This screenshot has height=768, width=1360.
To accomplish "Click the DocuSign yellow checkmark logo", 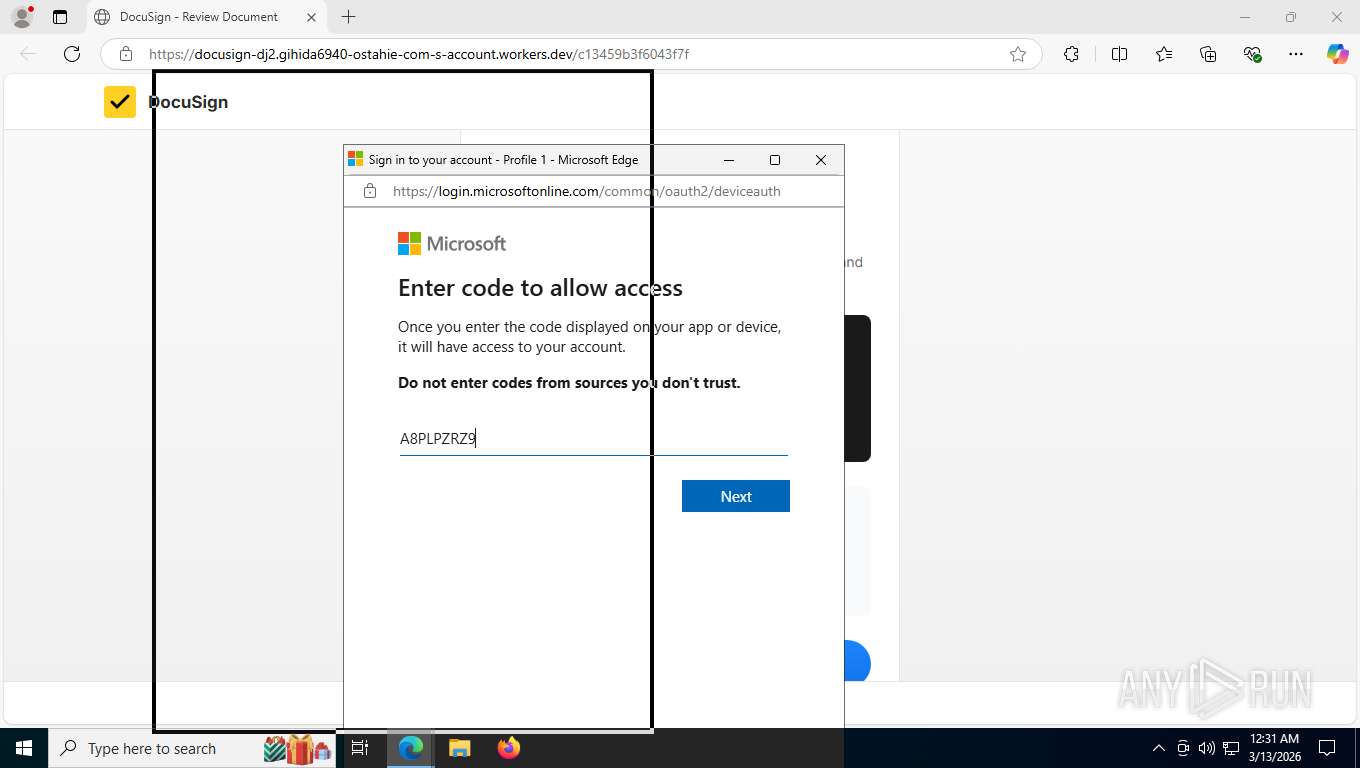I will point(120,102).
